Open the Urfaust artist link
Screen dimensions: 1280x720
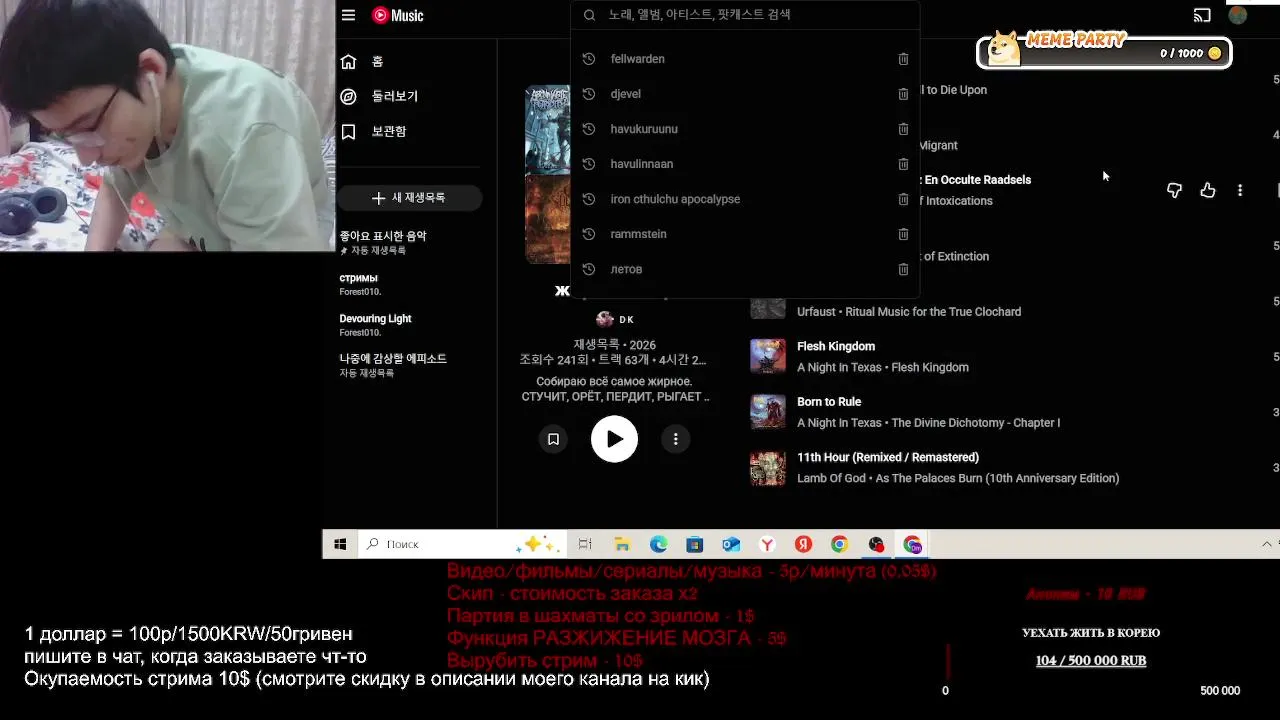816,312
